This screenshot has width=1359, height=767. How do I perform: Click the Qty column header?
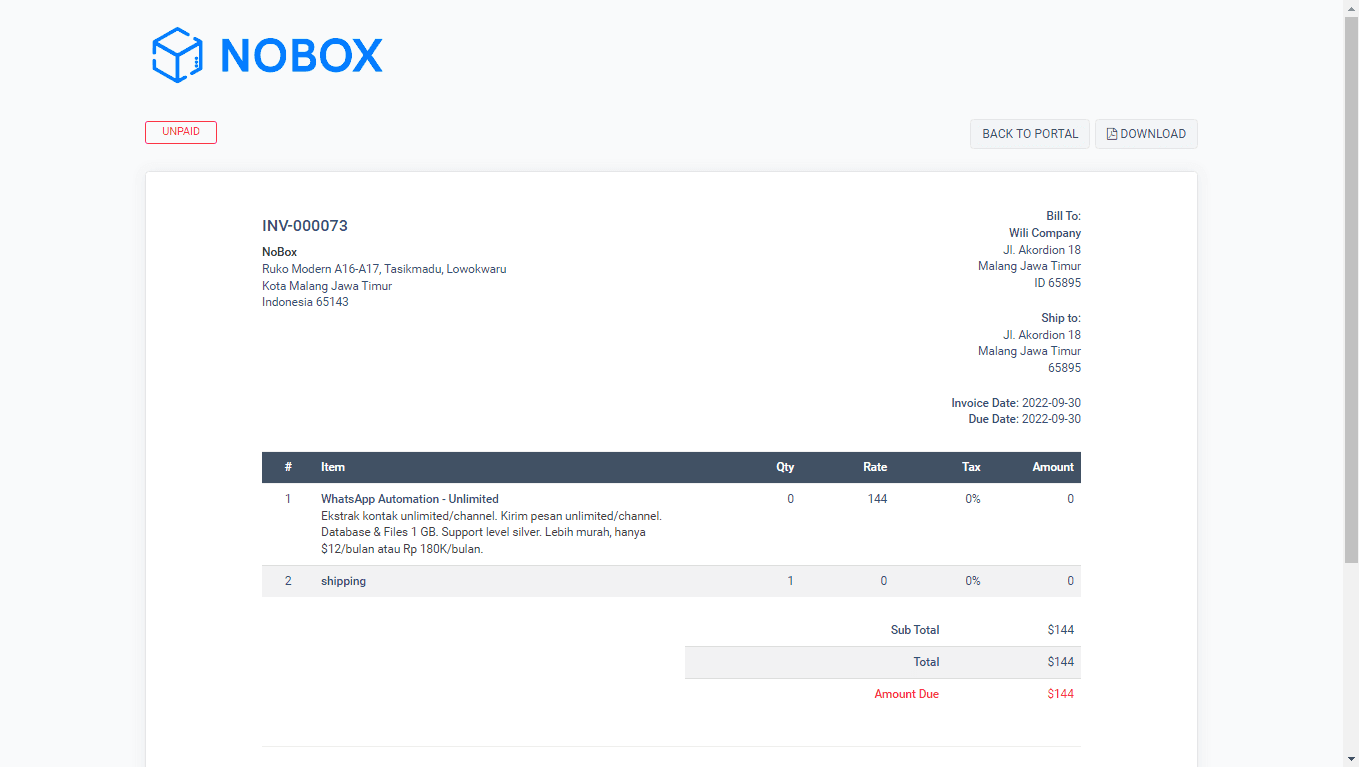[x=784, y=467]
